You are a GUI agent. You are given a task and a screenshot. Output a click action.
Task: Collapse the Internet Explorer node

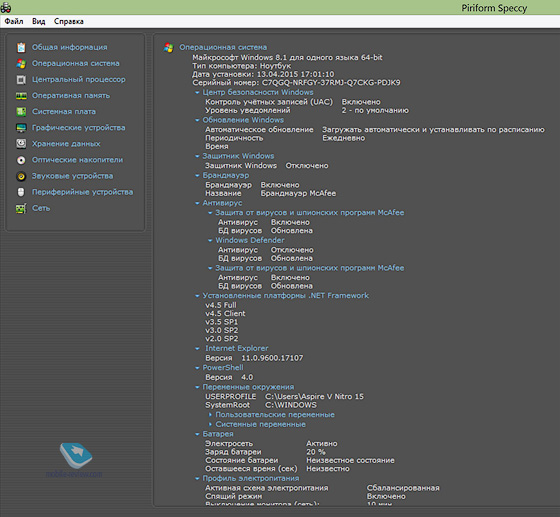pyautogui.click(x=197, y=348)
